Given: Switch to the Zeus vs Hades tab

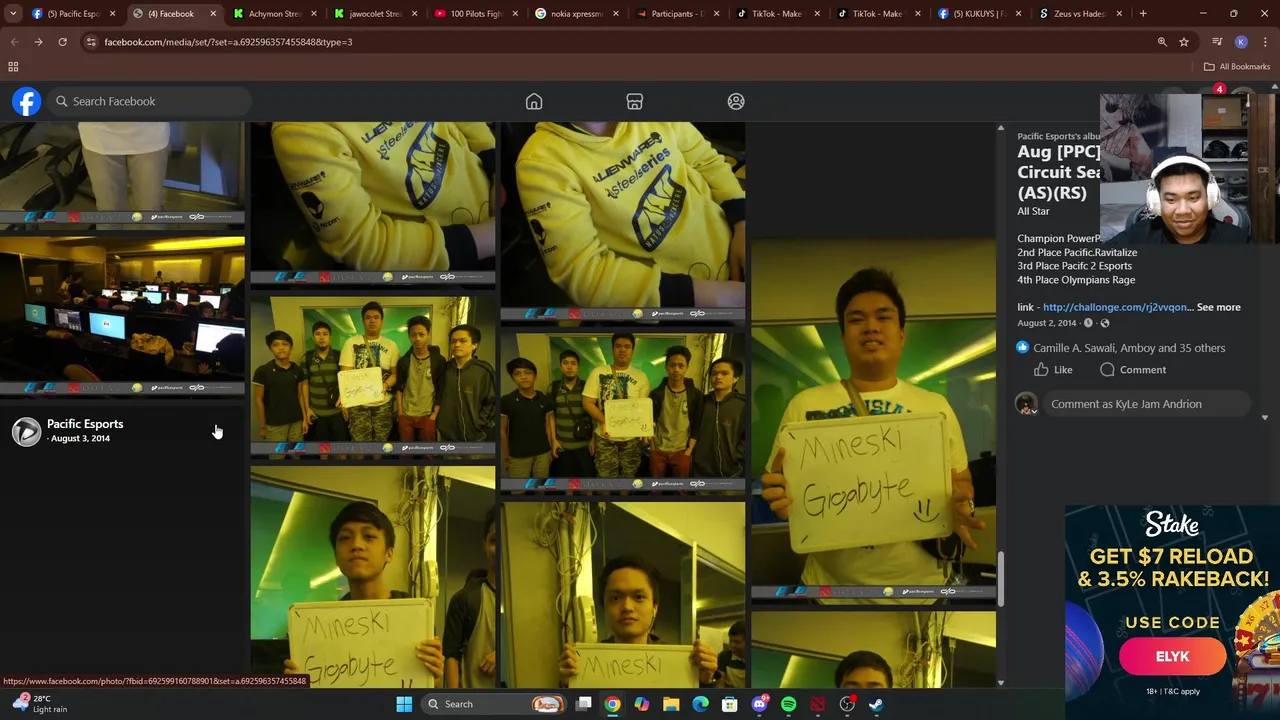Looking at the screenshot, I should [1079, 14].
